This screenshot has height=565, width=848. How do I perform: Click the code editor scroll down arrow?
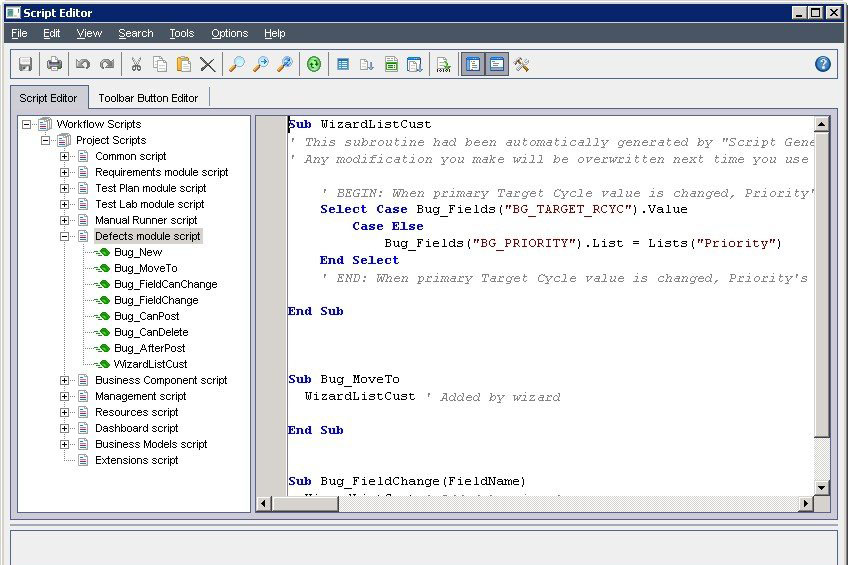pyautogui.click(x=822, y=487)
